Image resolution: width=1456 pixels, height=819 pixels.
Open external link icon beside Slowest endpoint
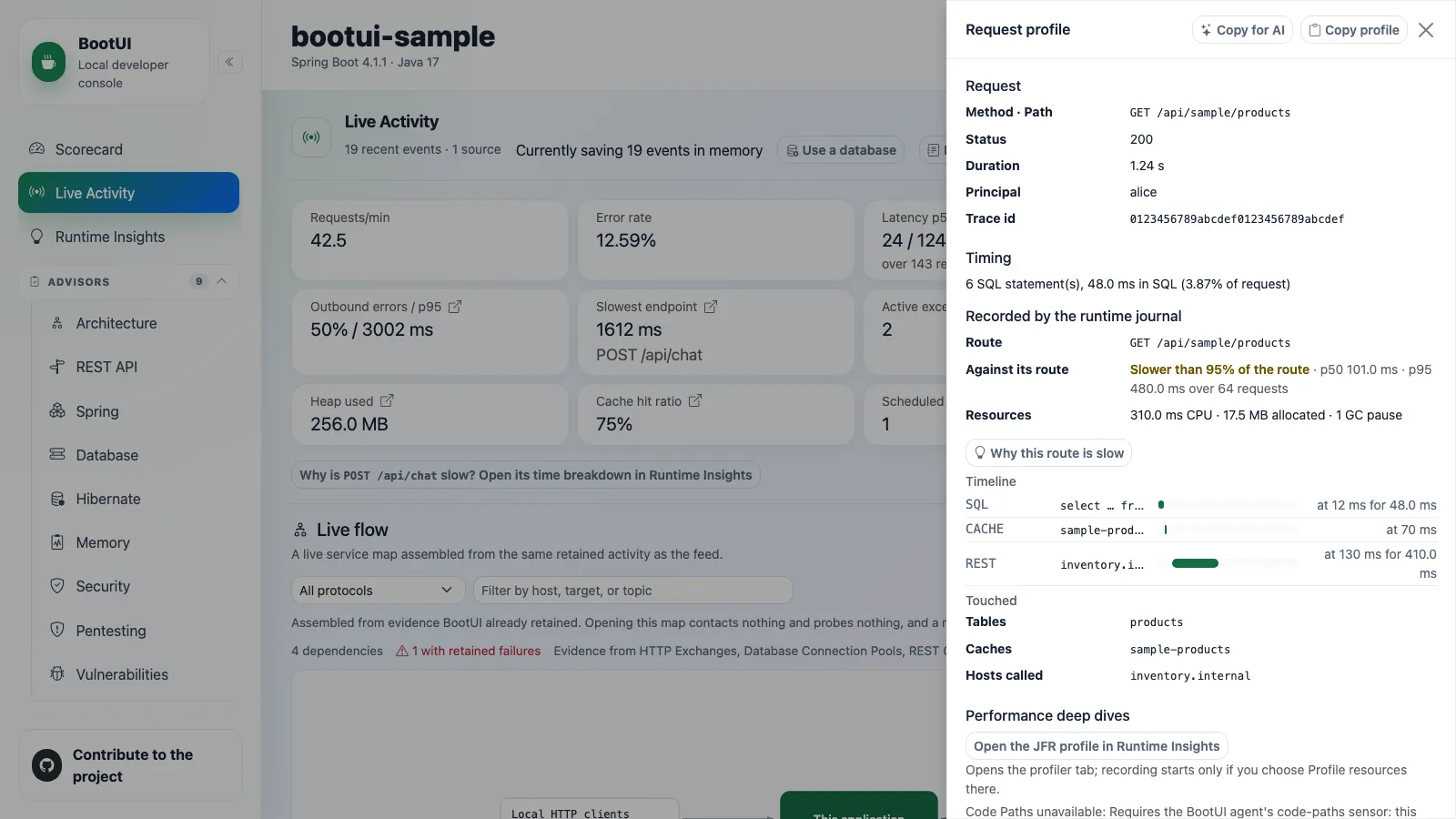[x=711, y=307]
